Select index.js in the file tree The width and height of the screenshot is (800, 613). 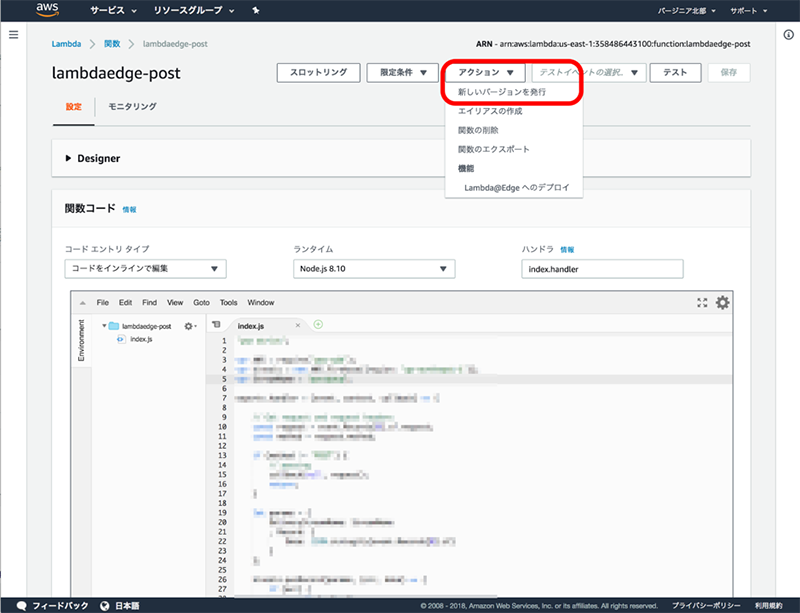pyautogui.click(x=140, y=339)
